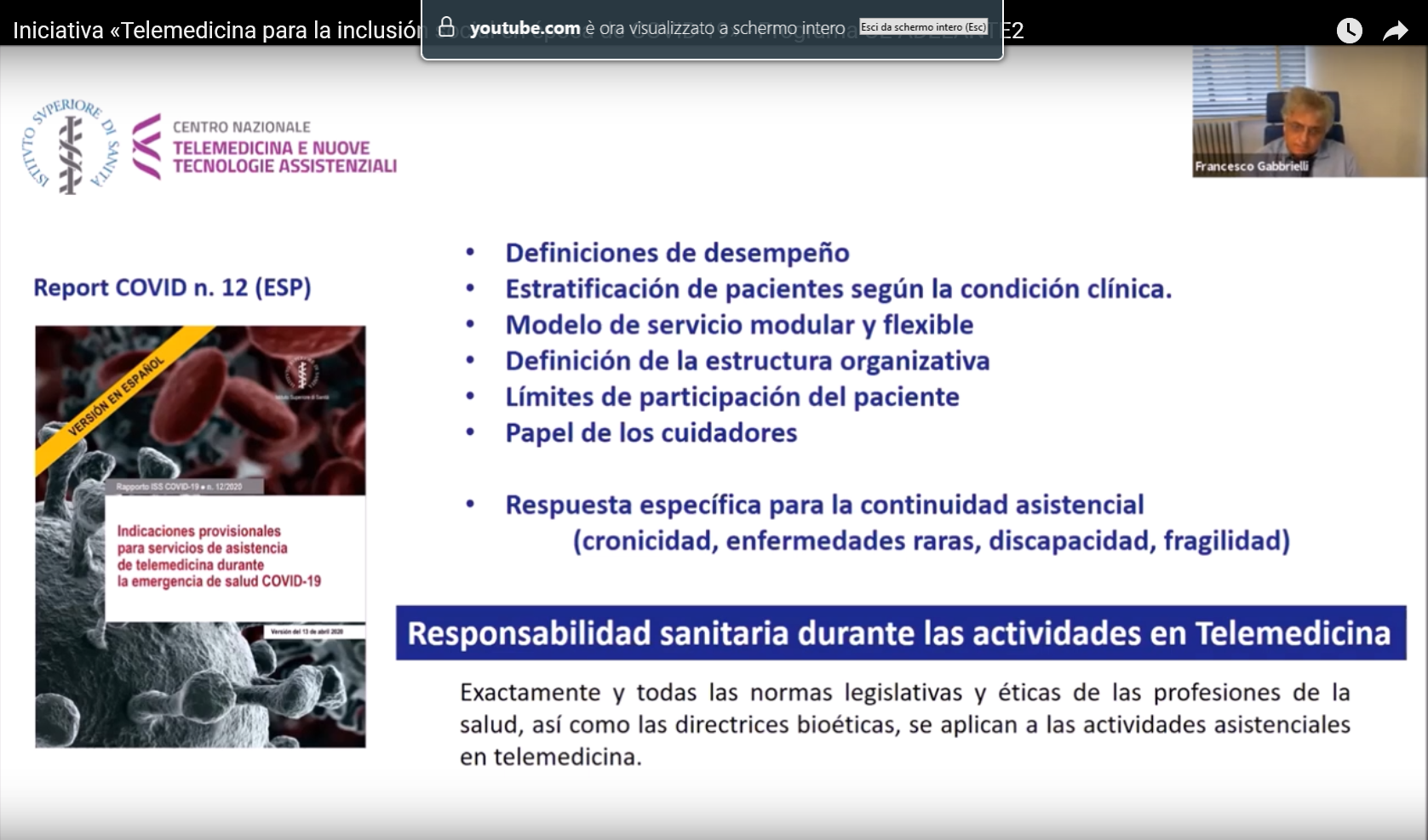Open the Share arrow icon
Viewport: 1428px width, 840px height.
[1395, 31]
